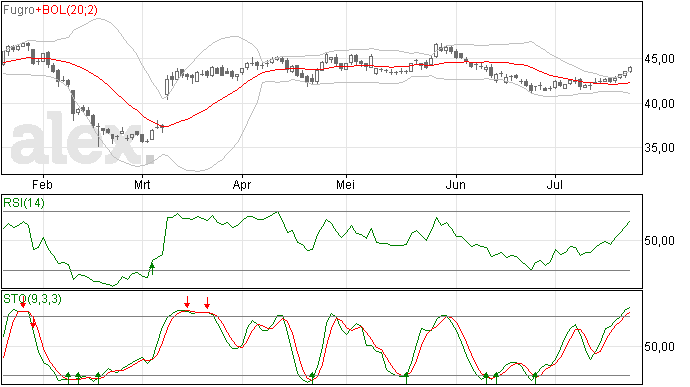Select the Apr month label on the axis
690x387 pixels.
(x=242, y=184)
